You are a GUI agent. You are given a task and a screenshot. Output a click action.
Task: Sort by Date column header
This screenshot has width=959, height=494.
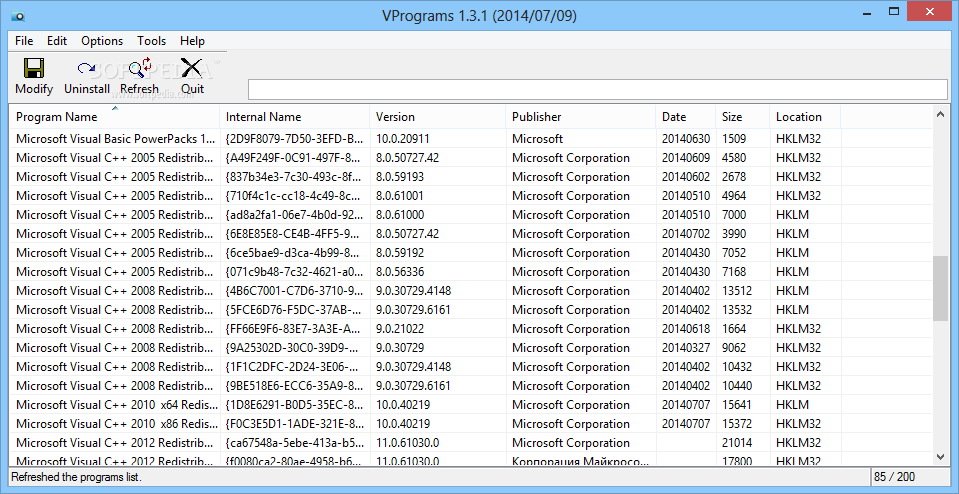point(686,117)
